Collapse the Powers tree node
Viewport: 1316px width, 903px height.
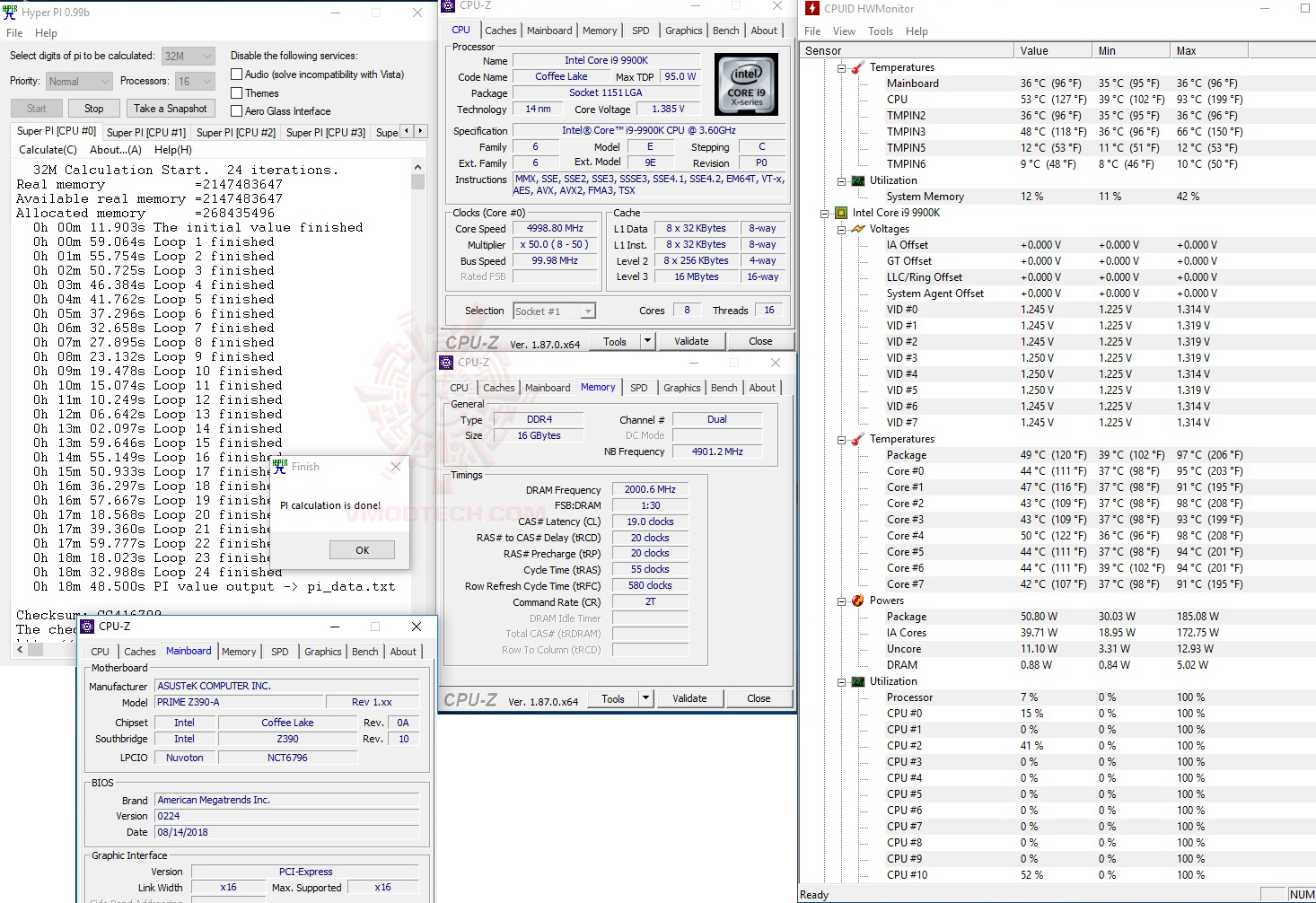[x=841, y=601]
